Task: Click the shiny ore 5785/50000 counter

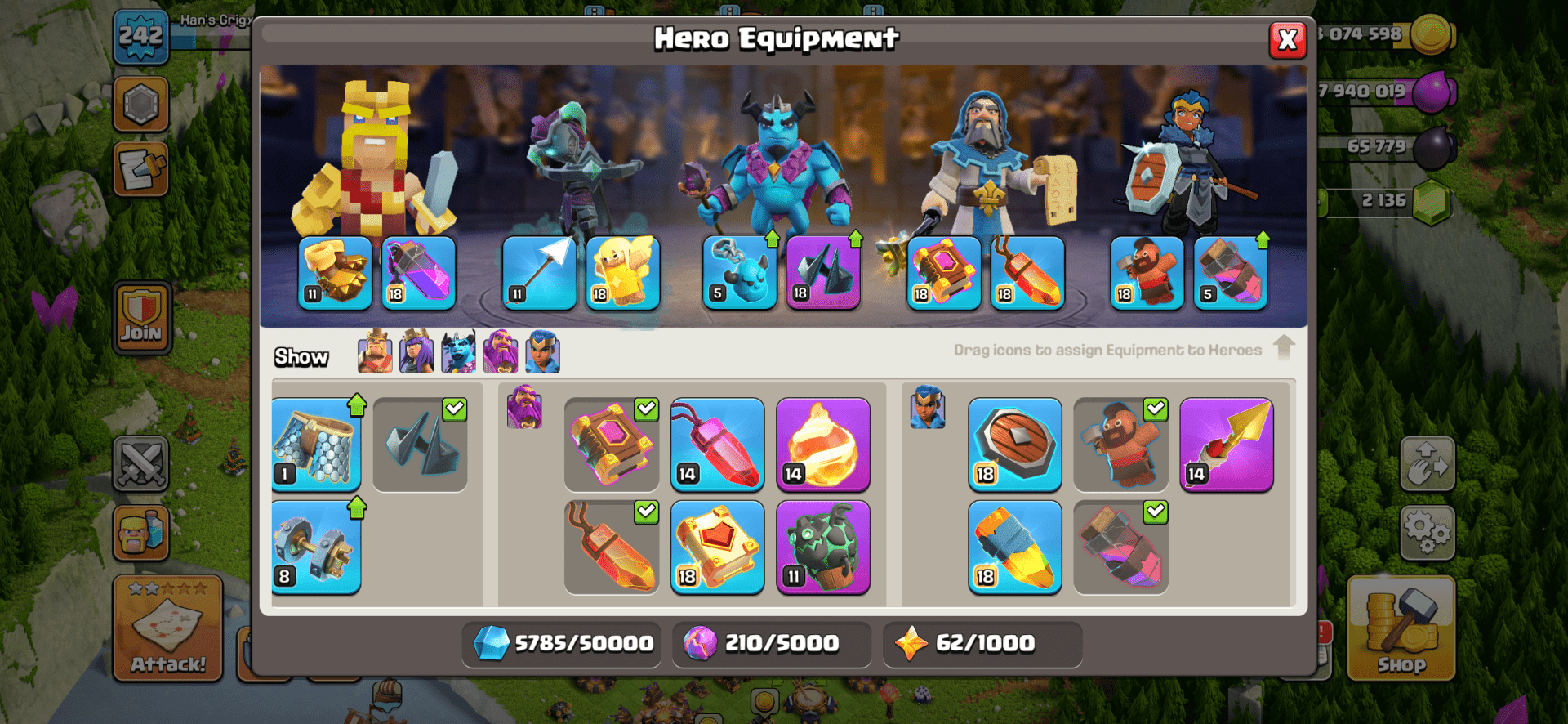Action: 563,644
